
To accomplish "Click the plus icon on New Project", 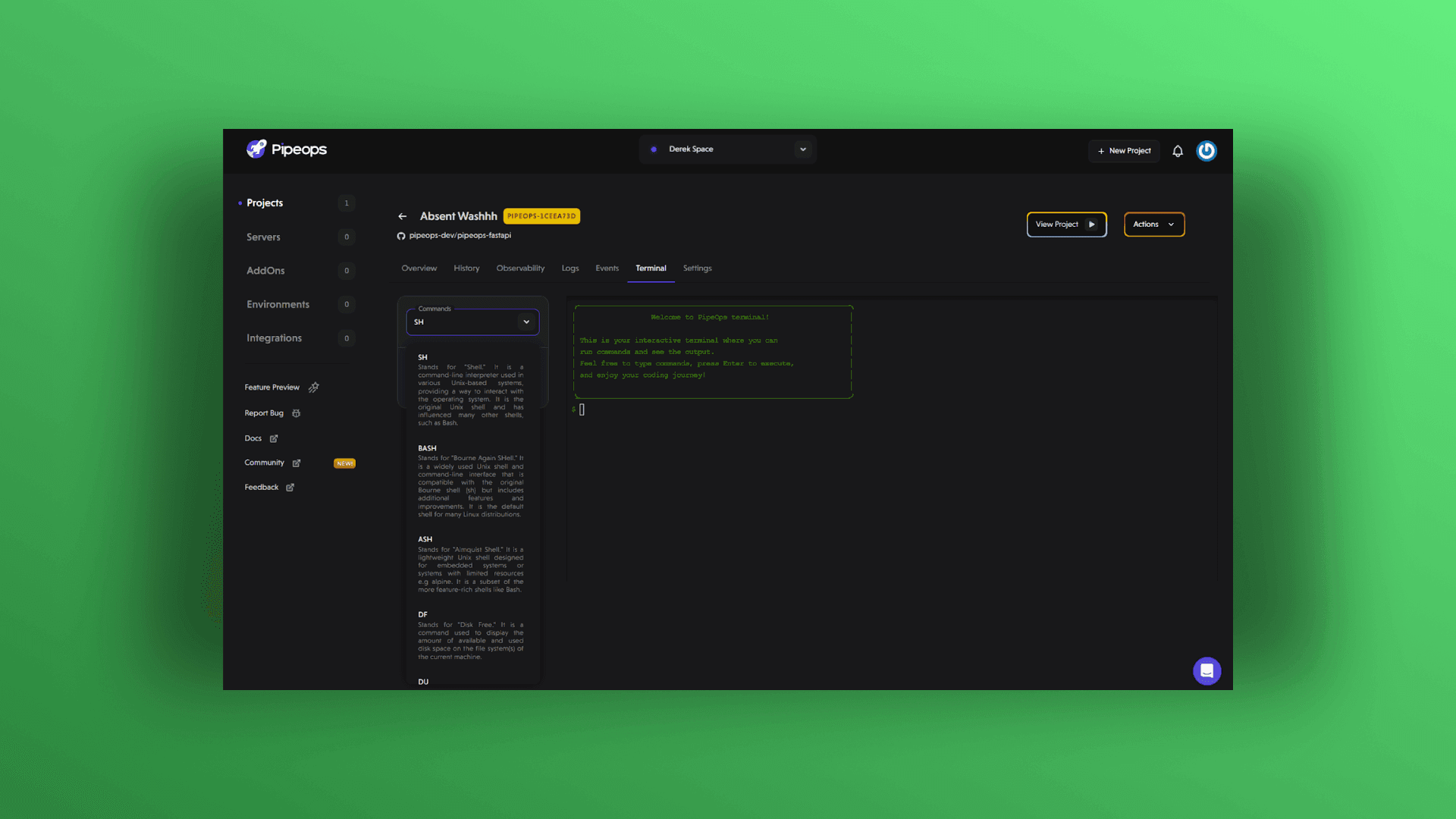I will (1101, 151).
